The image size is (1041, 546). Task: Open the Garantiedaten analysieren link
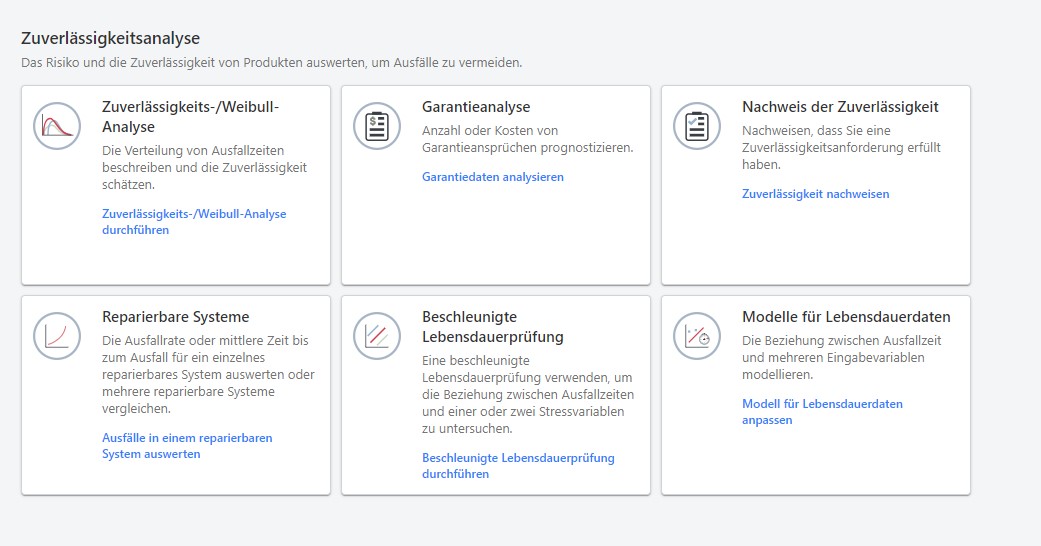[493, 177]
